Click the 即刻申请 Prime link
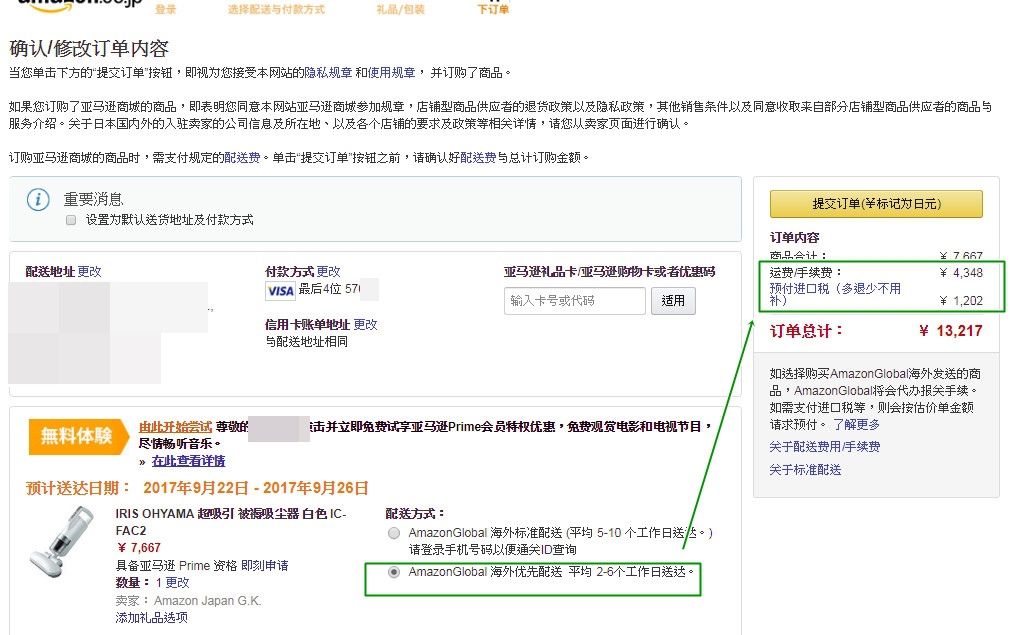This screenshot has height=635, width=1014. [x=264, y=566]
